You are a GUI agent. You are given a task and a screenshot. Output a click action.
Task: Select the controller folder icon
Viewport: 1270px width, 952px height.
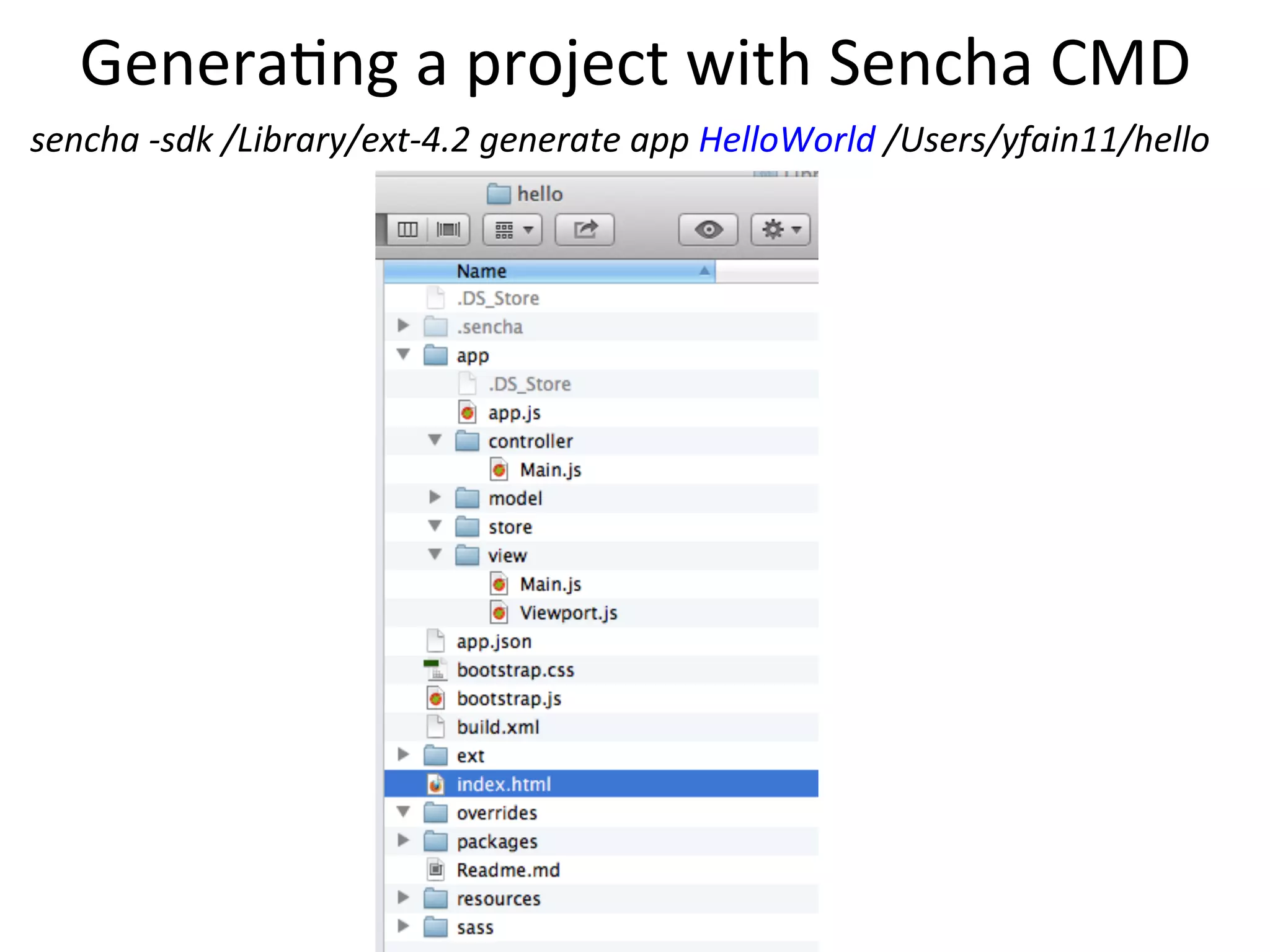[467, 441]
